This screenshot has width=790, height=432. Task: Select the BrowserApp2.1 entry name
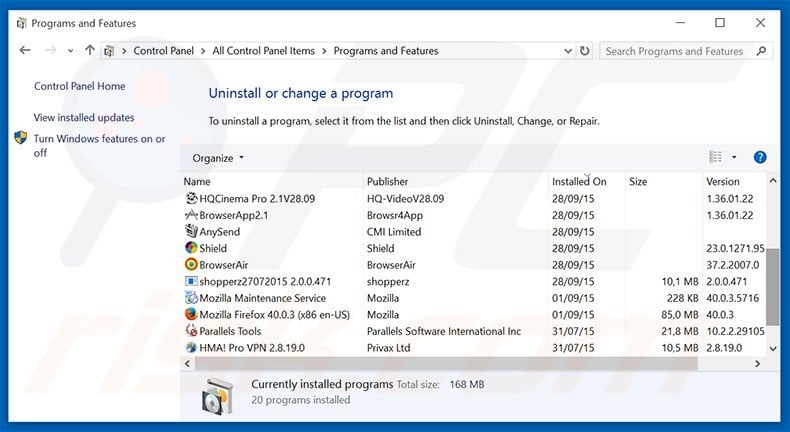coord(234,215)
